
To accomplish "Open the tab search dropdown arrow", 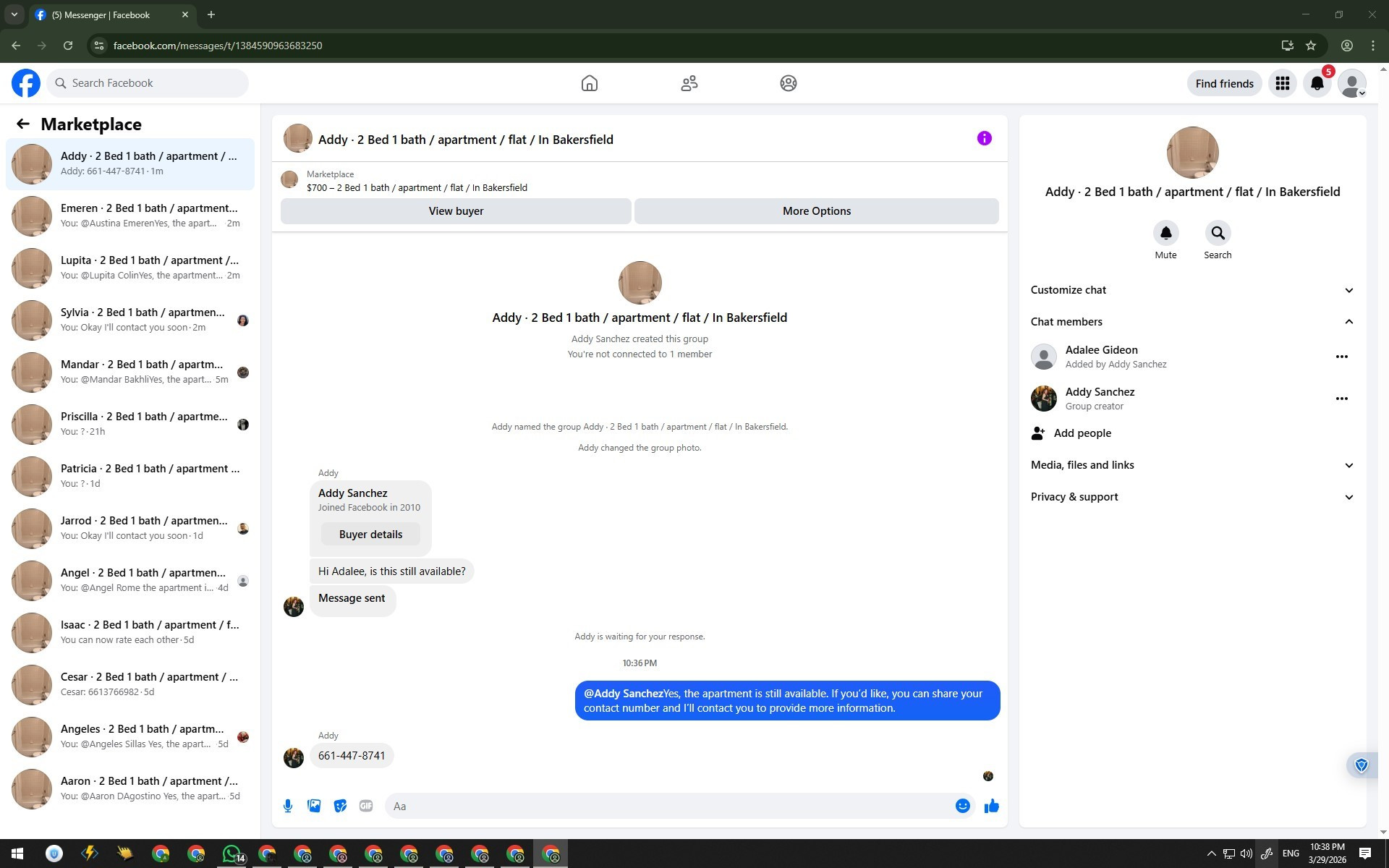I will pyautogui.click(x=14, y=14).
